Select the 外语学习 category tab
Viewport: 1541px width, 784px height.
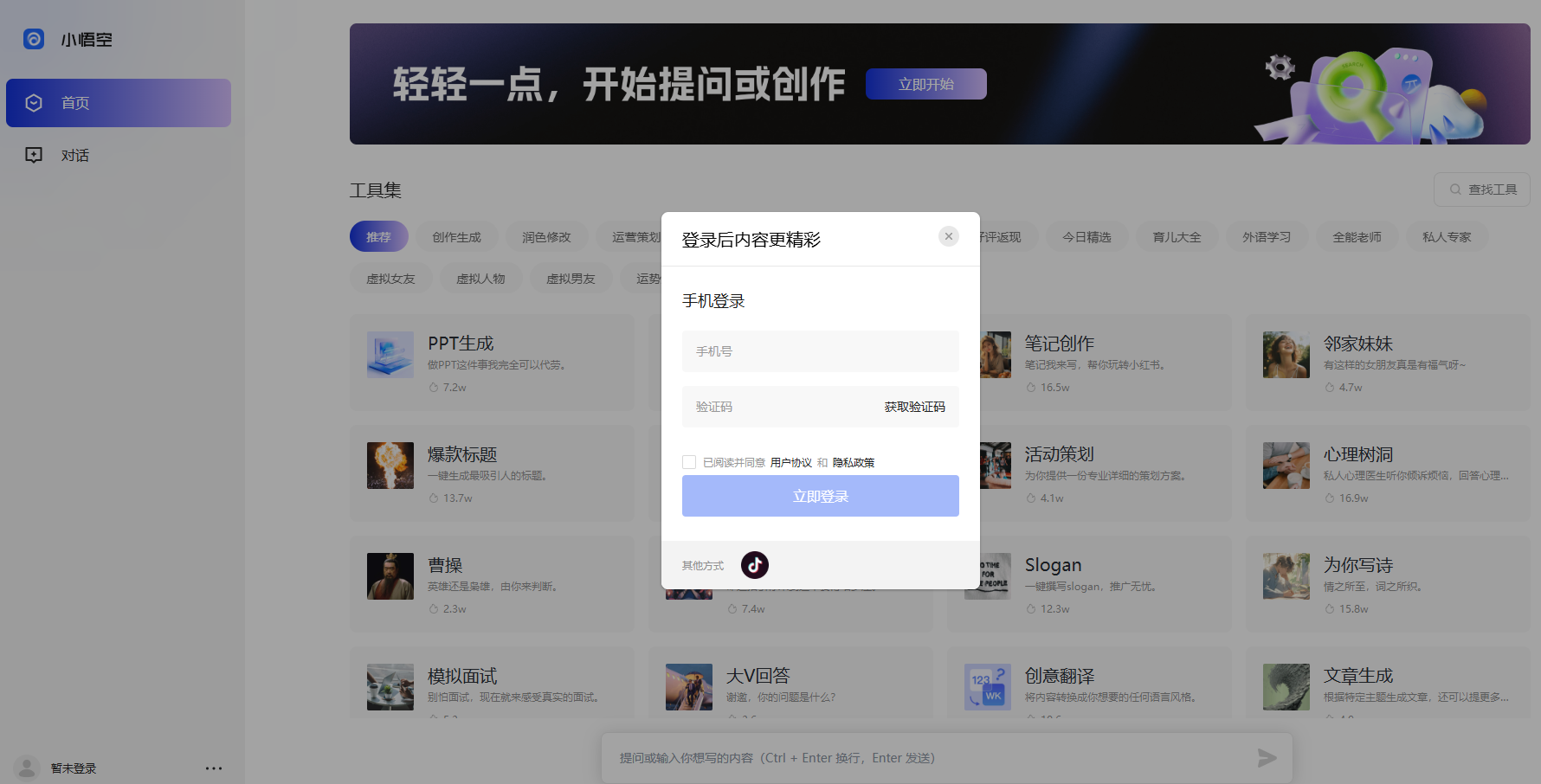click(1267, 236)
